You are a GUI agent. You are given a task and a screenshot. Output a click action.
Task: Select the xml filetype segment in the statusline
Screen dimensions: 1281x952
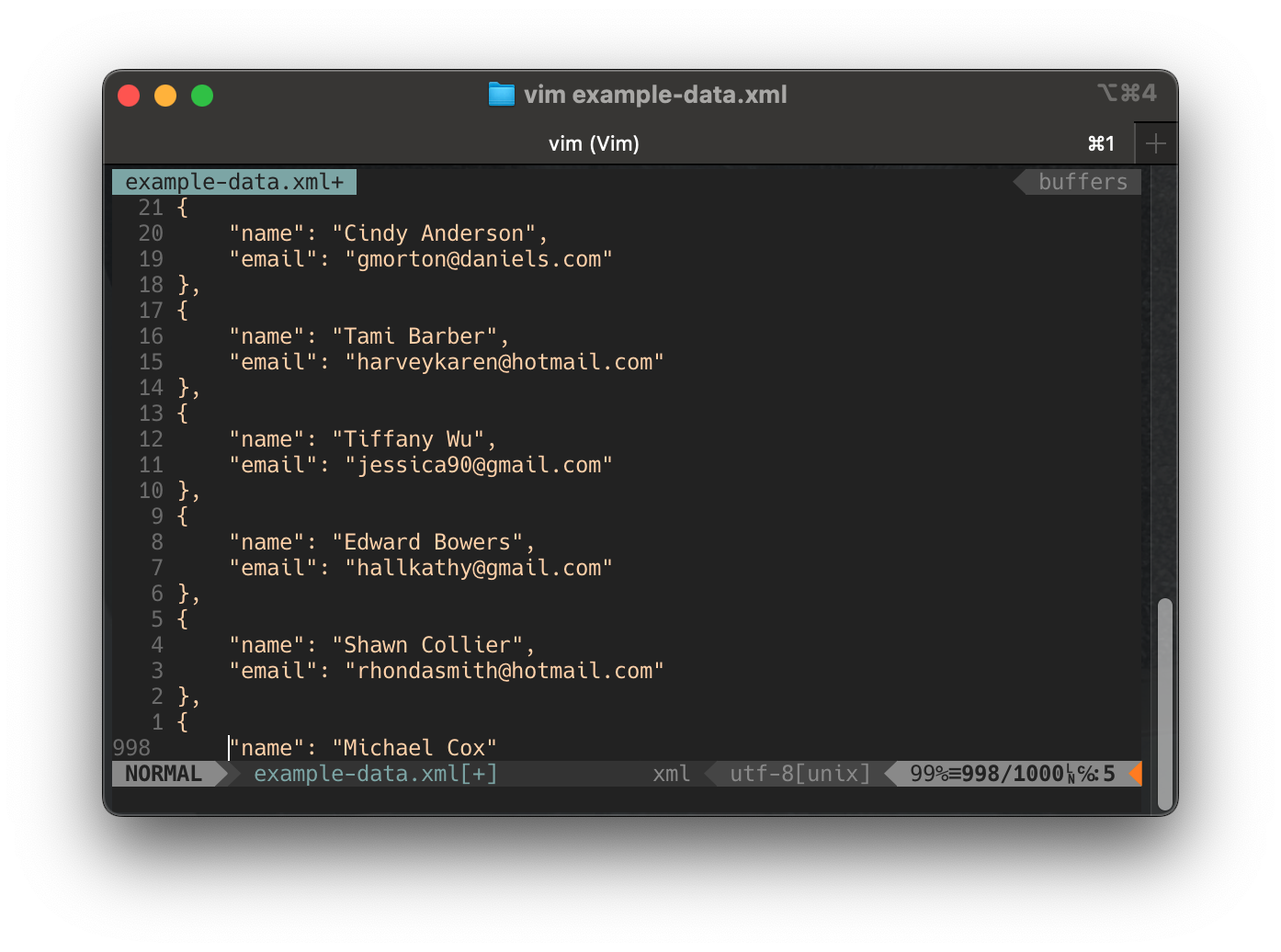point(671,774)
